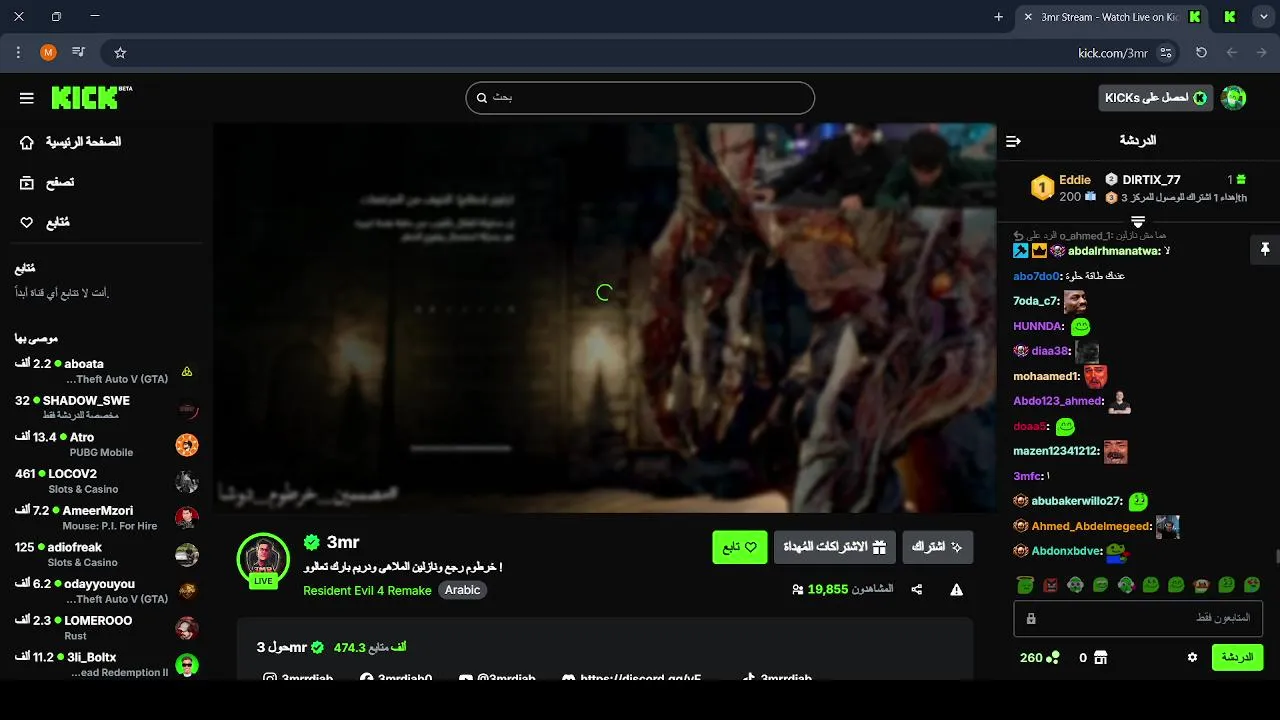Open Resident Evil 4 Remake category link
The width and height of the screenshot is (1280, 720).
pos(367,590)
